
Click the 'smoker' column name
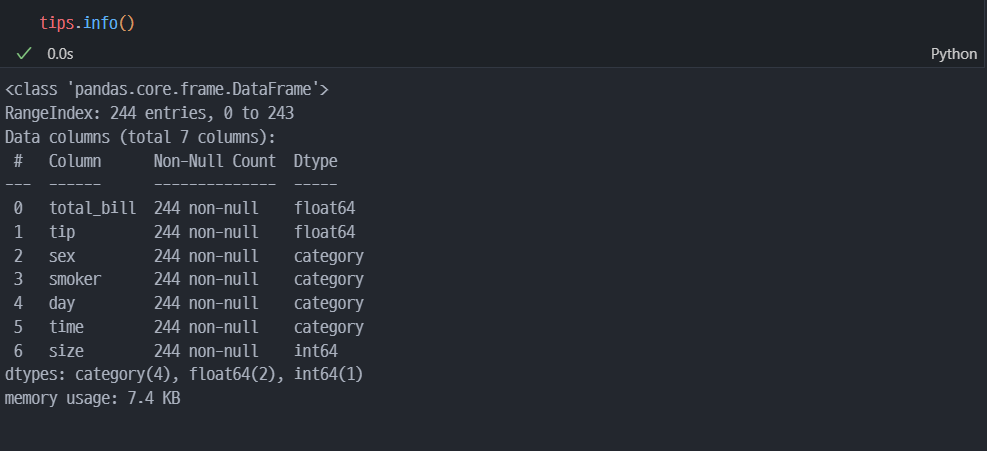click(x=75, y=279)
